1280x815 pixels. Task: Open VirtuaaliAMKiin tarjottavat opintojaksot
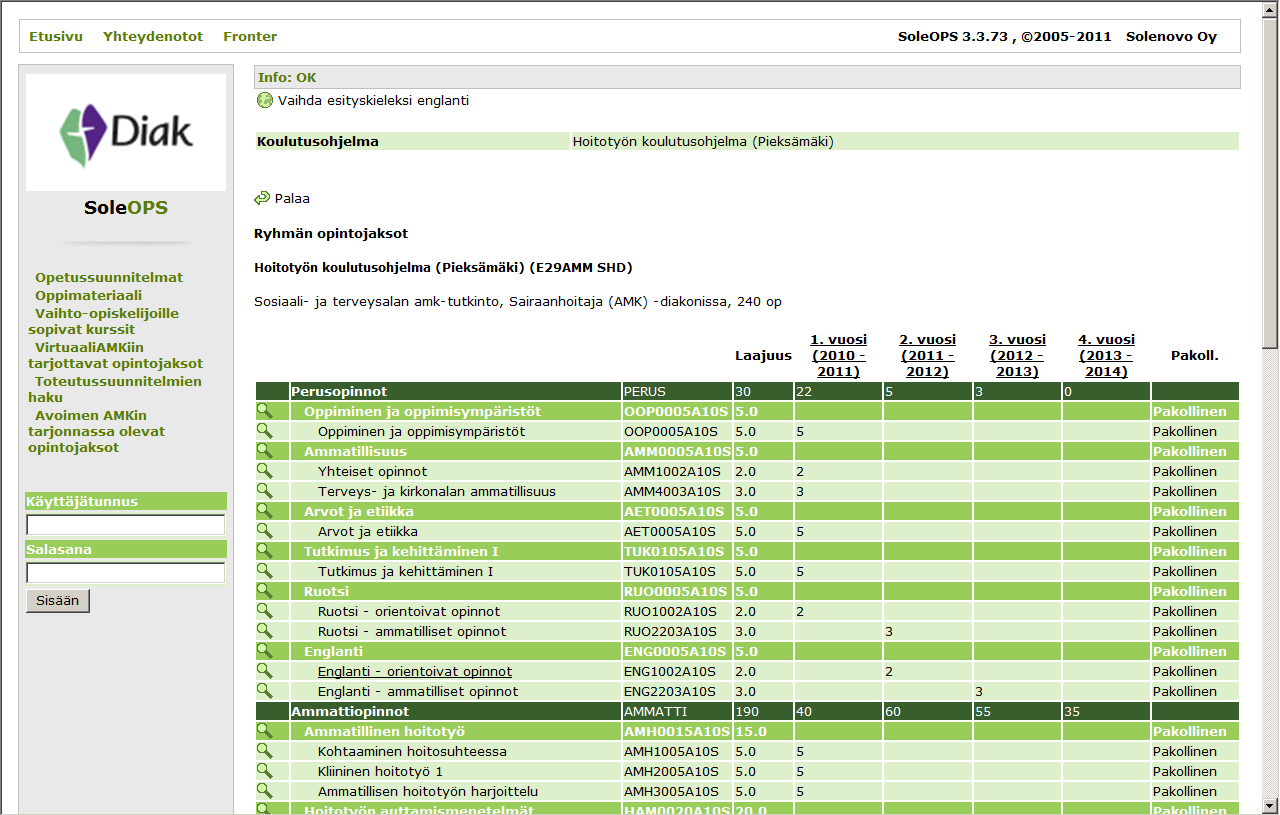click(x=116, y=356)
